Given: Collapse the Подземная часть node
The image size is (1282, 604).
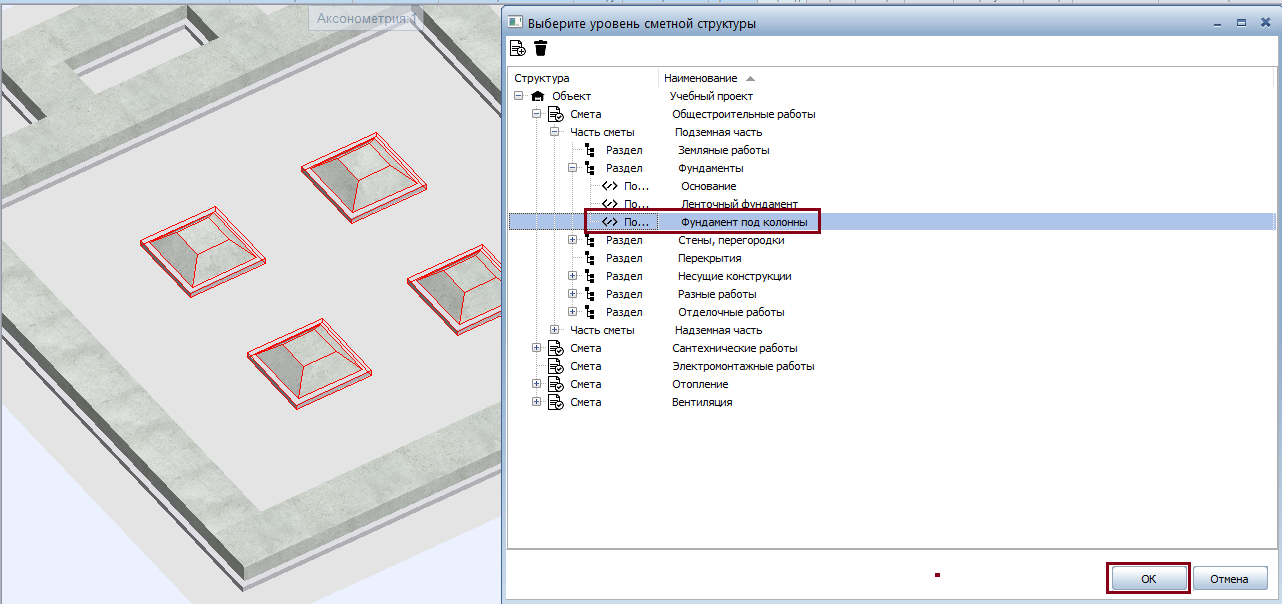Looking at the screenshot, I should pyautogui.click(x=555, y=132).
